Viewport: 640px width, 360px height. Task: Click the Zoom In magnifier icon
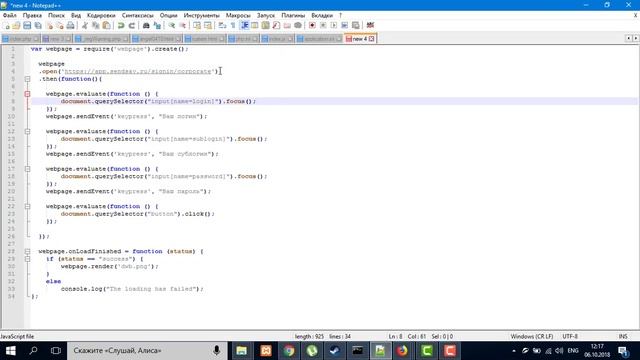pyautogui.click(x=172, y=25)
